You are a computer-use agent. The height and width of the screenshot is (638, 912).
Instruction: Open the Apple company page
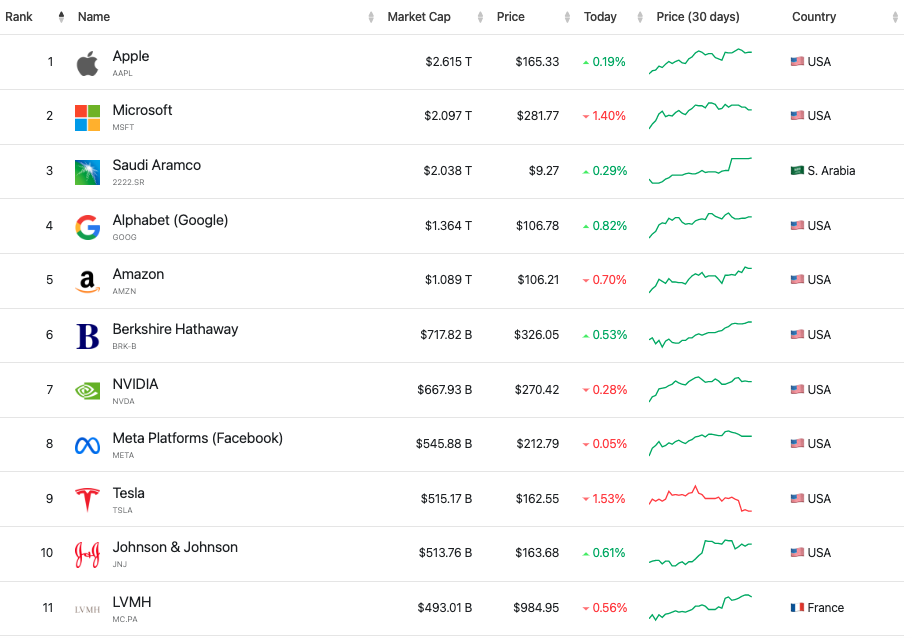131,56
